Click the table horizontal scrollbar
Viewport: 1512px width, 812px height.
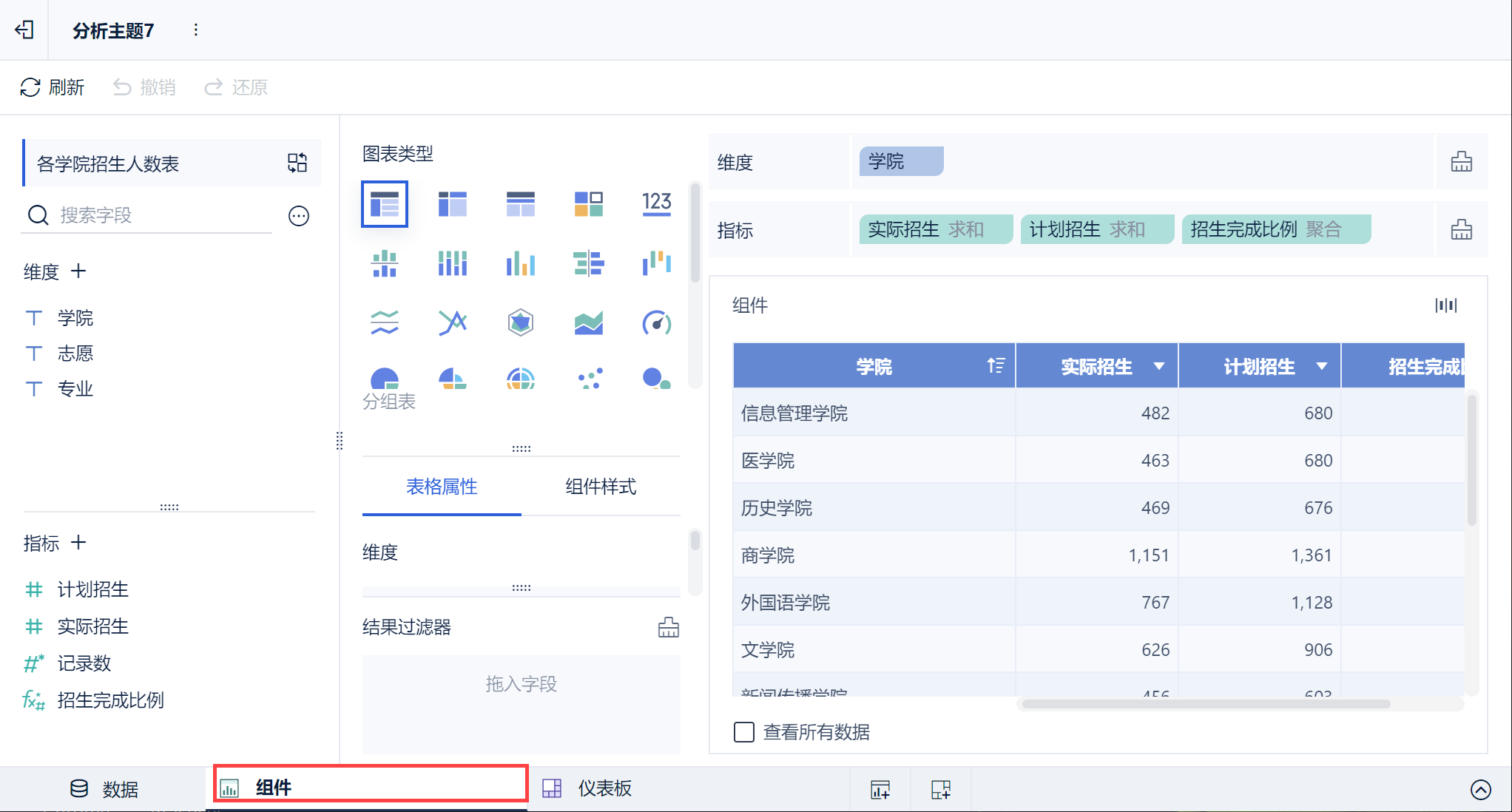(1206, 704)
